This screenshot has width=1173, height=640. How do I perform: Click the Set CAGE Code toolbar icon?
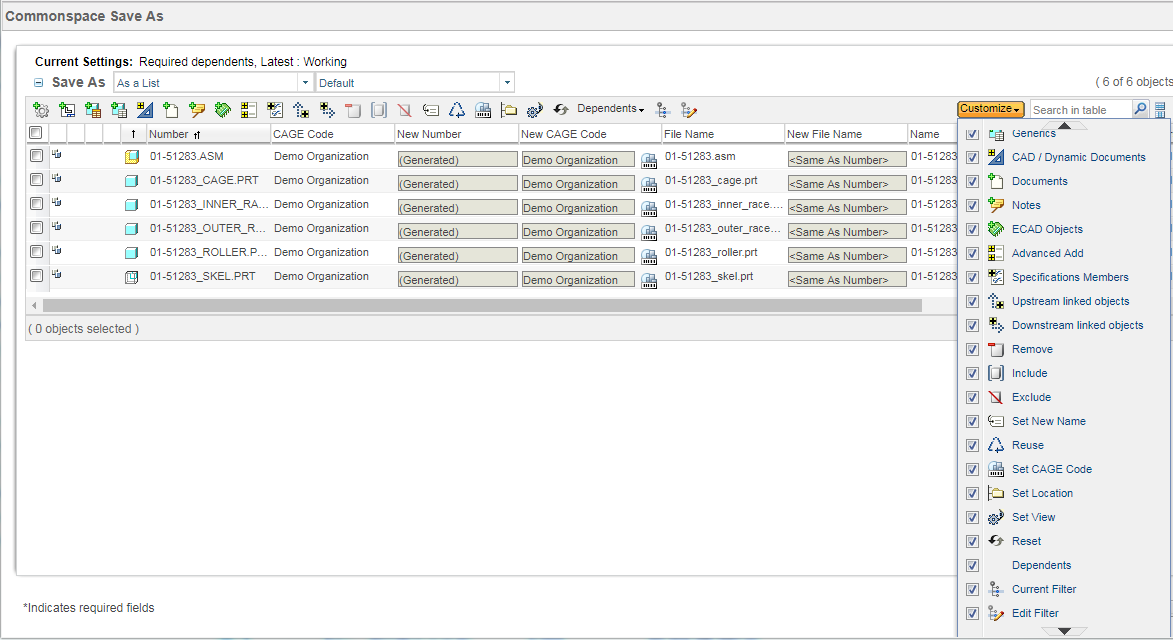[x=483, y=110]
